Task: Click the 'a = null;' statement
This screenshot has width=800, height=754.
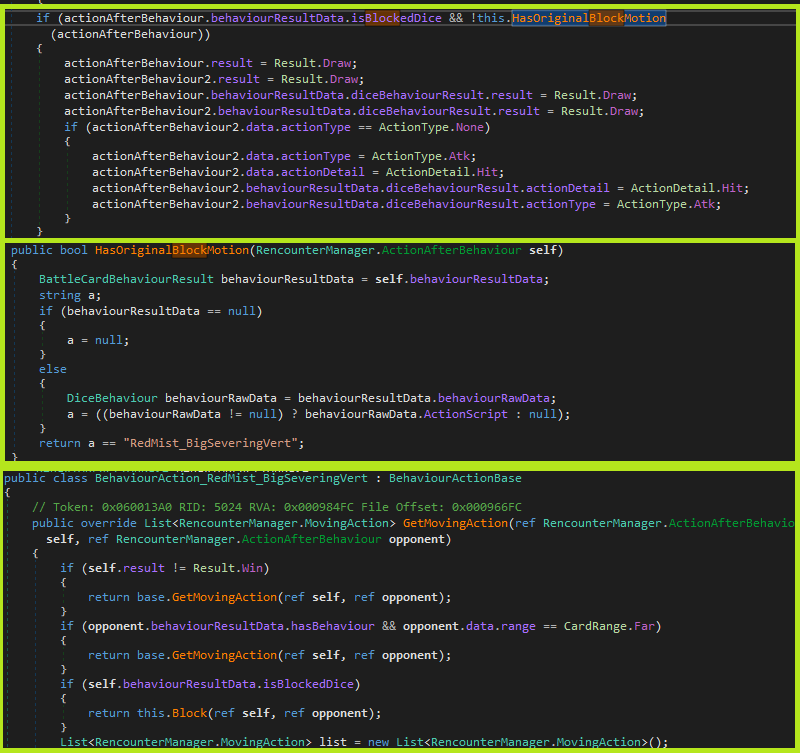Action: pos(98,340)
